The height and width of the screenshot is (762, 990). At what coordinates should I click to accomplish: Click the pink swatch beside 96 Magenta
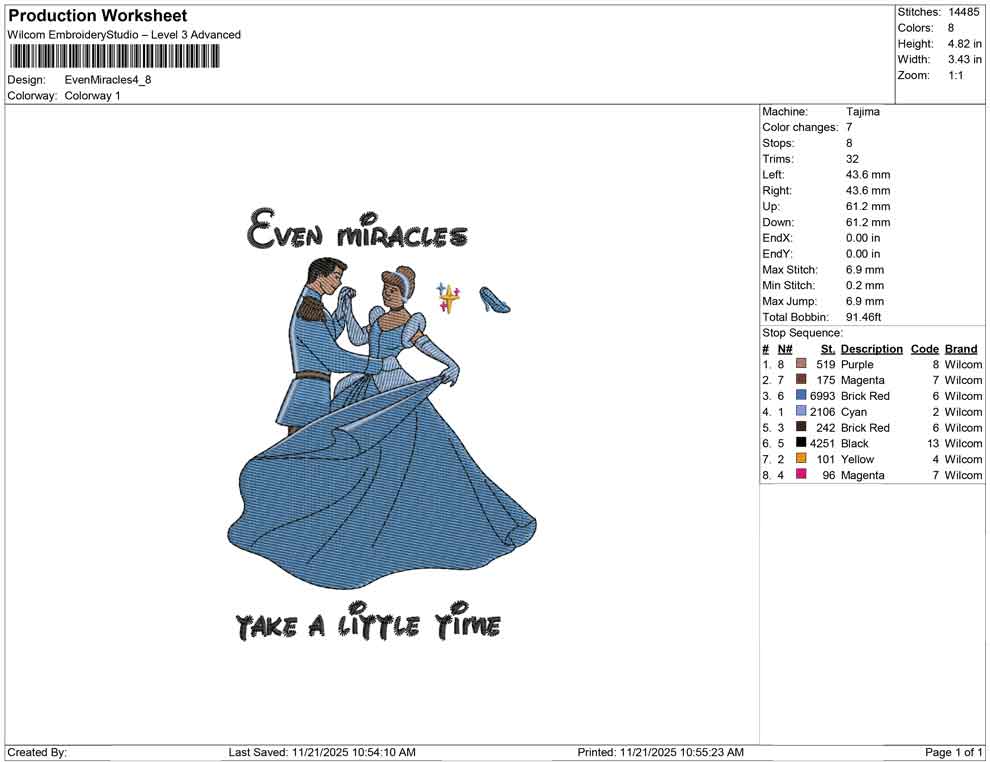(x=801, y=474)
